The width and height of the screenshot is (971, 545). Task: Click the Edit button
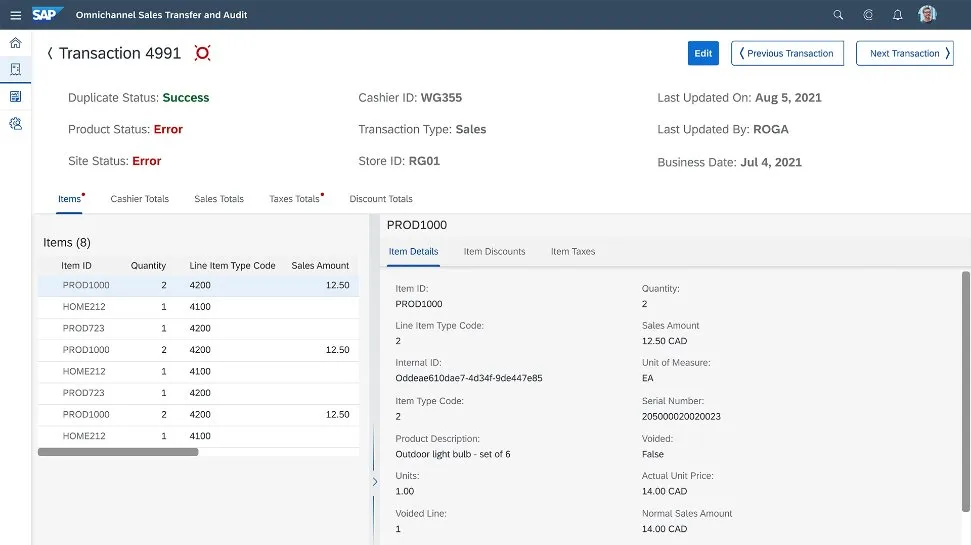(703, 53)
